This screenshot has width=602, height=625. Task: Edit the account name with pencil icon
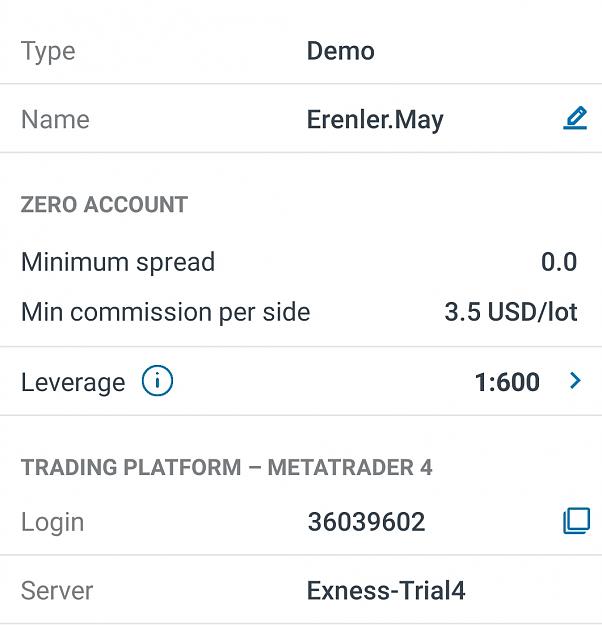(575, 118)
